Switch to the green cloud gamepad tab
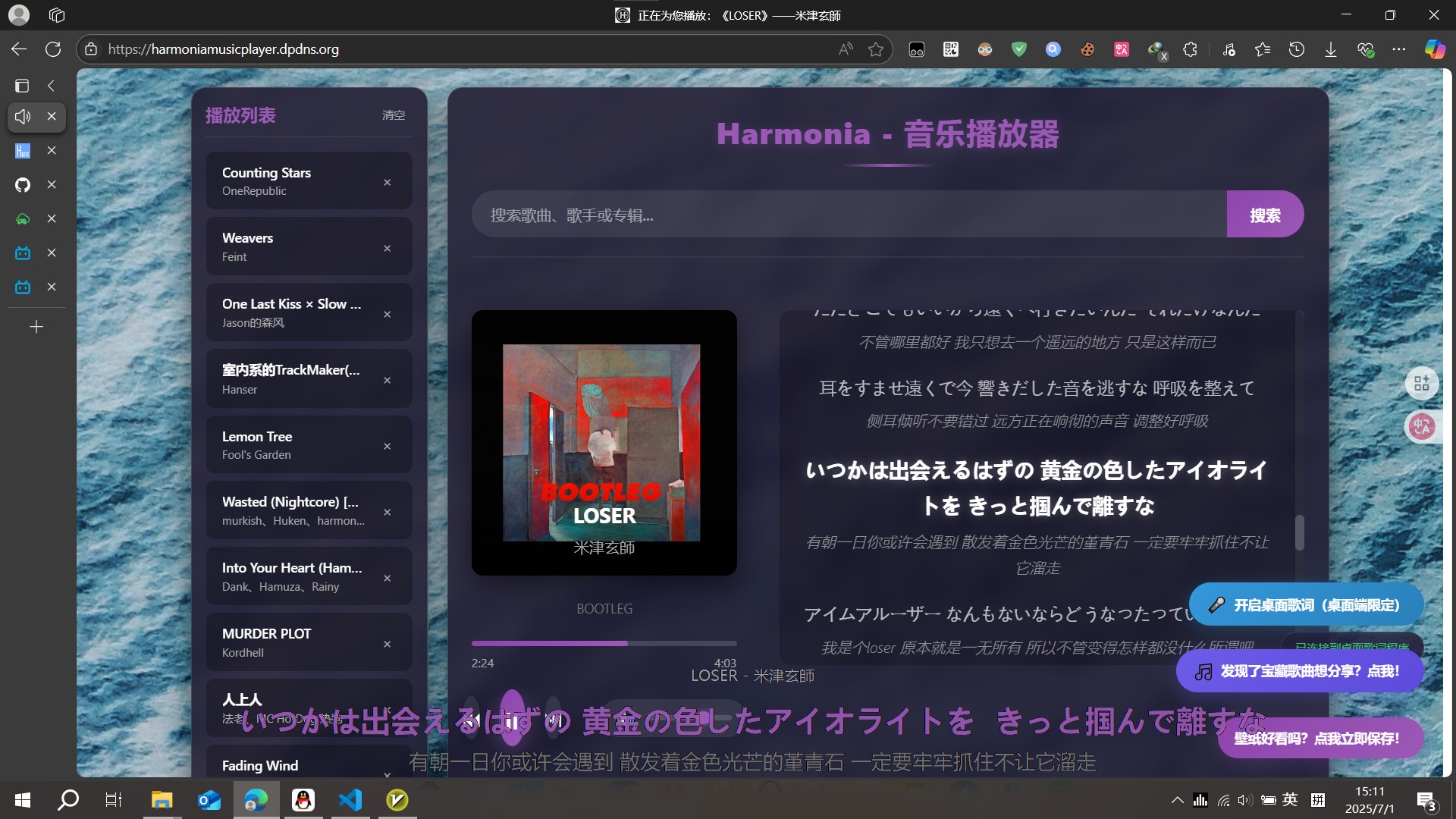Image resolution: width=1456 pixels, height=819 pixels. (23, 219)
